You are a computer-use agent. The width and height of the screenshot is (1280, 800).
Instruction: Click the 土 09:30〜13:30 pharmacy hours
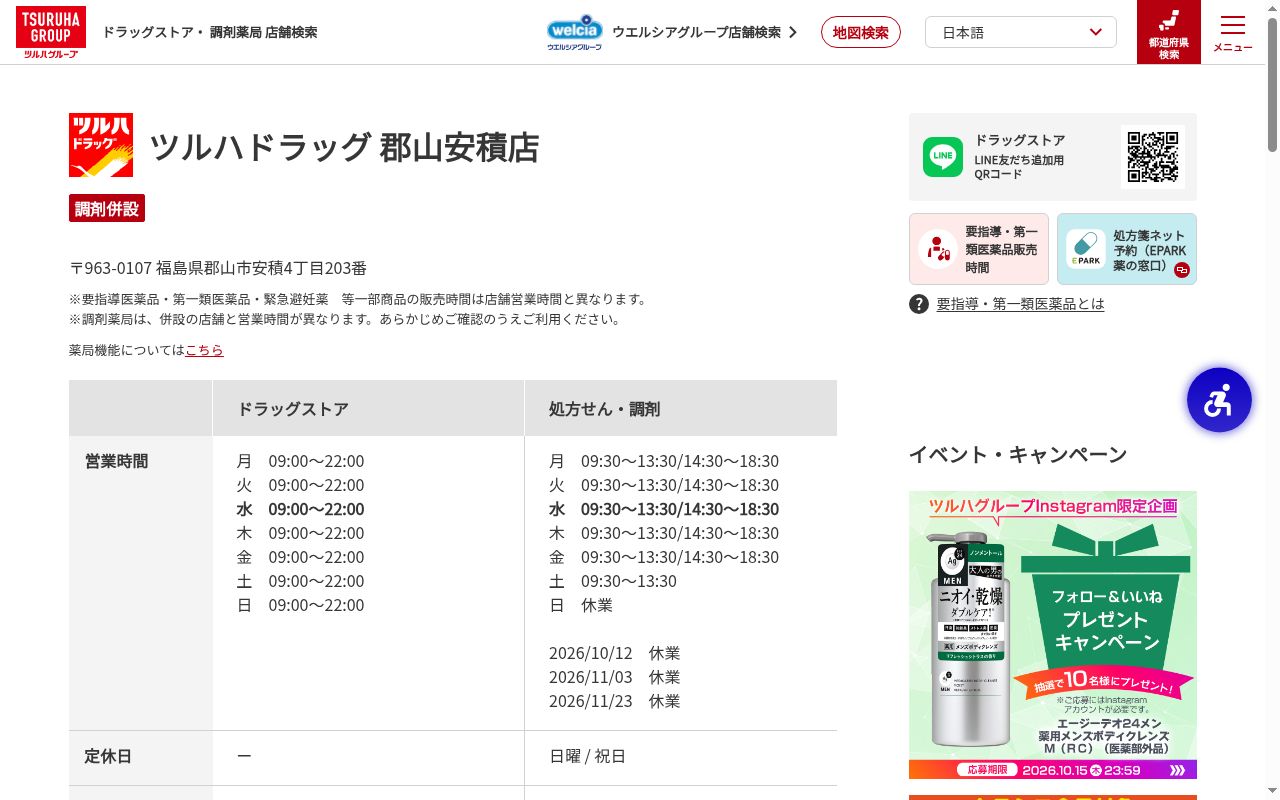click(613, 581)
